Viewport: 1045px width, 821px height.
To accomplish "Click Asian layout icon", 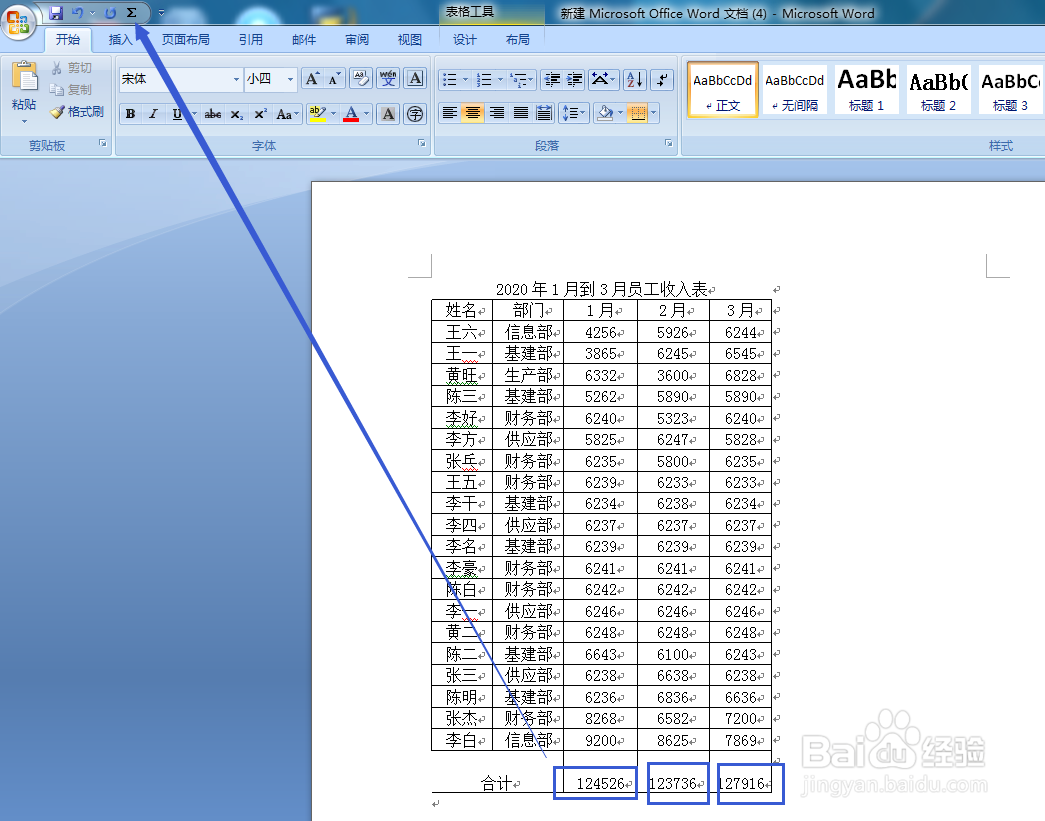I will 603,80.
